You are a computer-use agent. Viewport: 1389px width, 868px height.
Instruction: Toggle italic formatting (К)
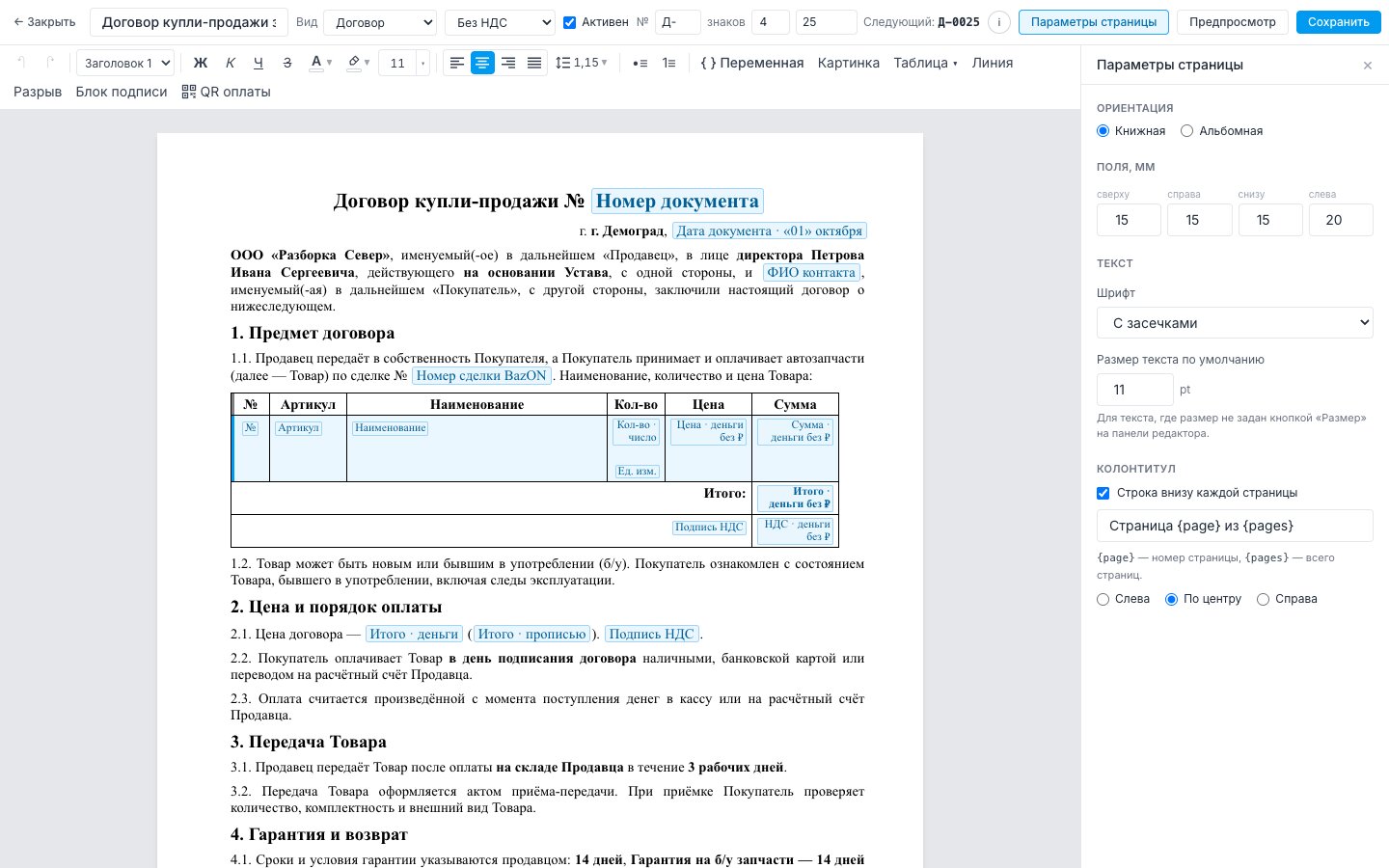coord(231,63)
